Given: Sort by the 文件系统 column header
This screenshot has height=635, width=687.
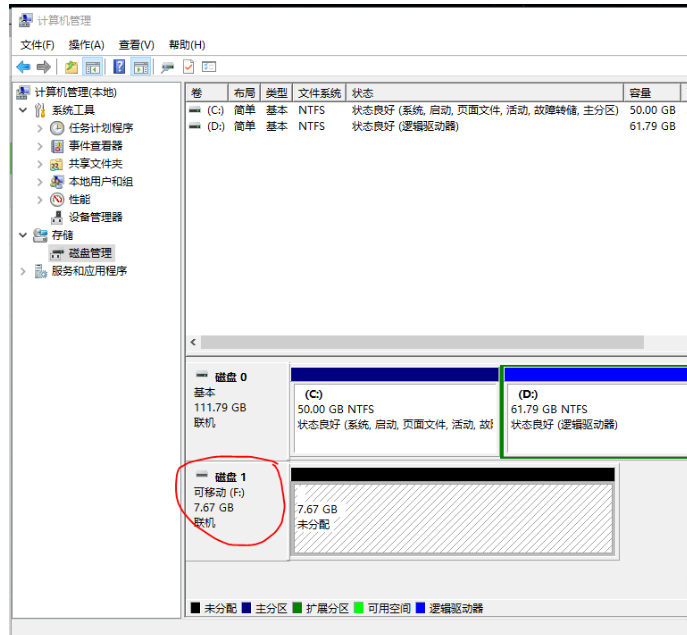Looking at the screenshot, I should [x=319, y=93].
